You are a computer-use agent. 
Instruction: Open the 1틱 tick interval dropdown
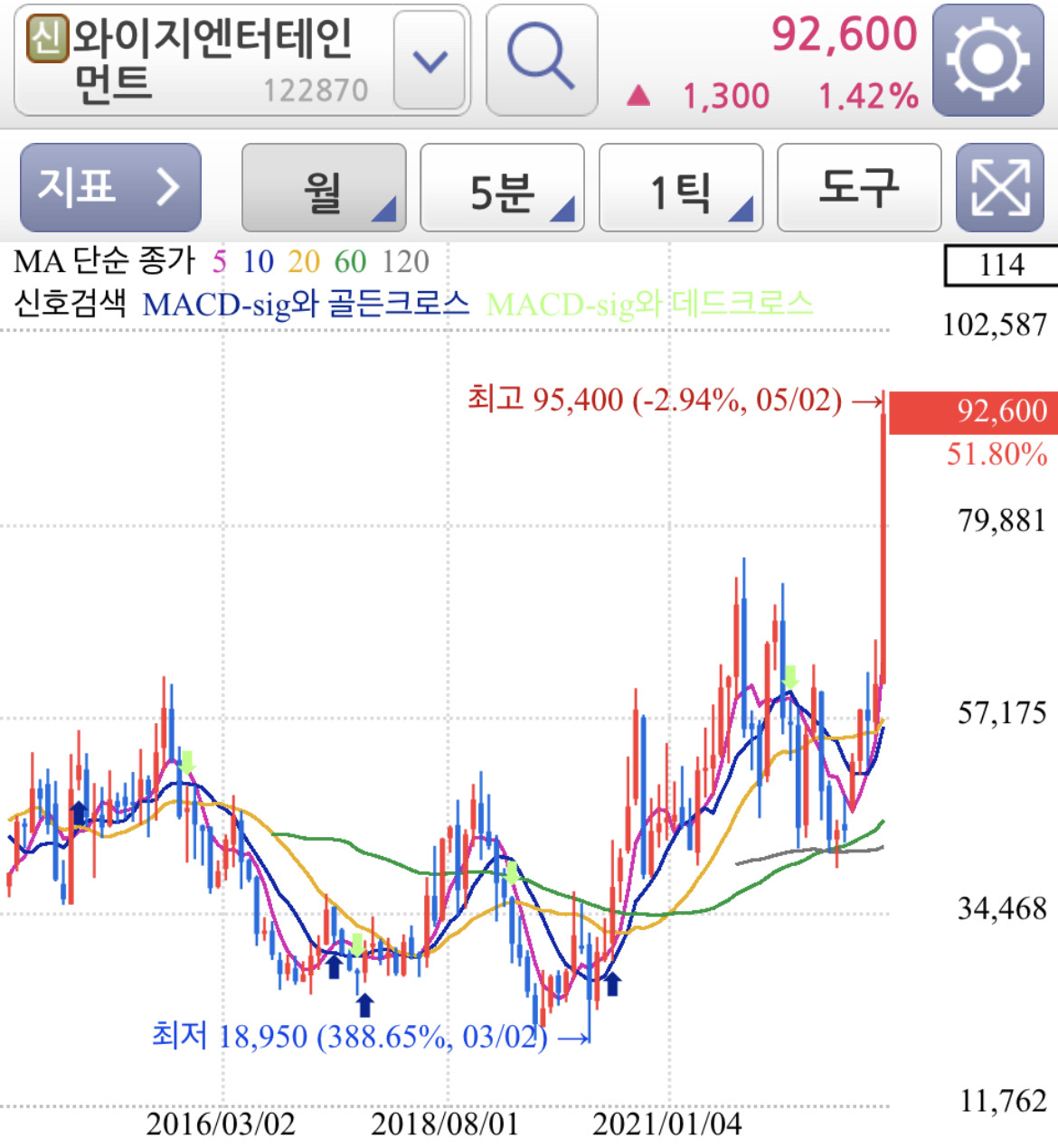pyautogui.click(x=681, y=187)
